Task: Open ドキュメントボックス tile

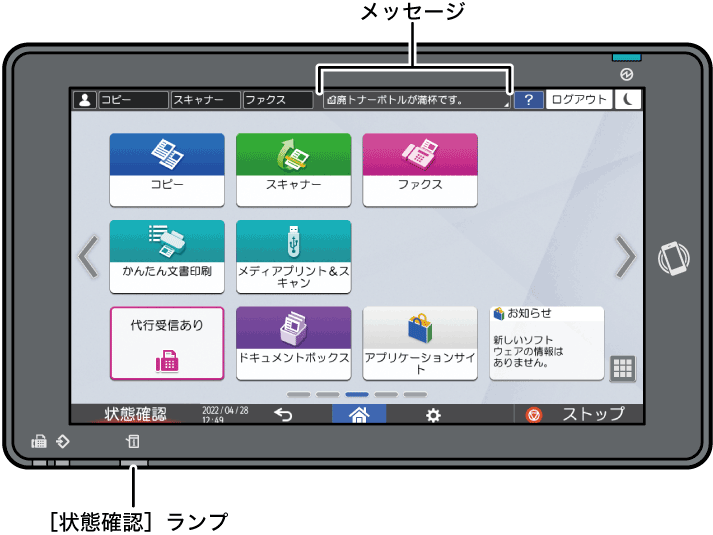Action: point(294,343)
